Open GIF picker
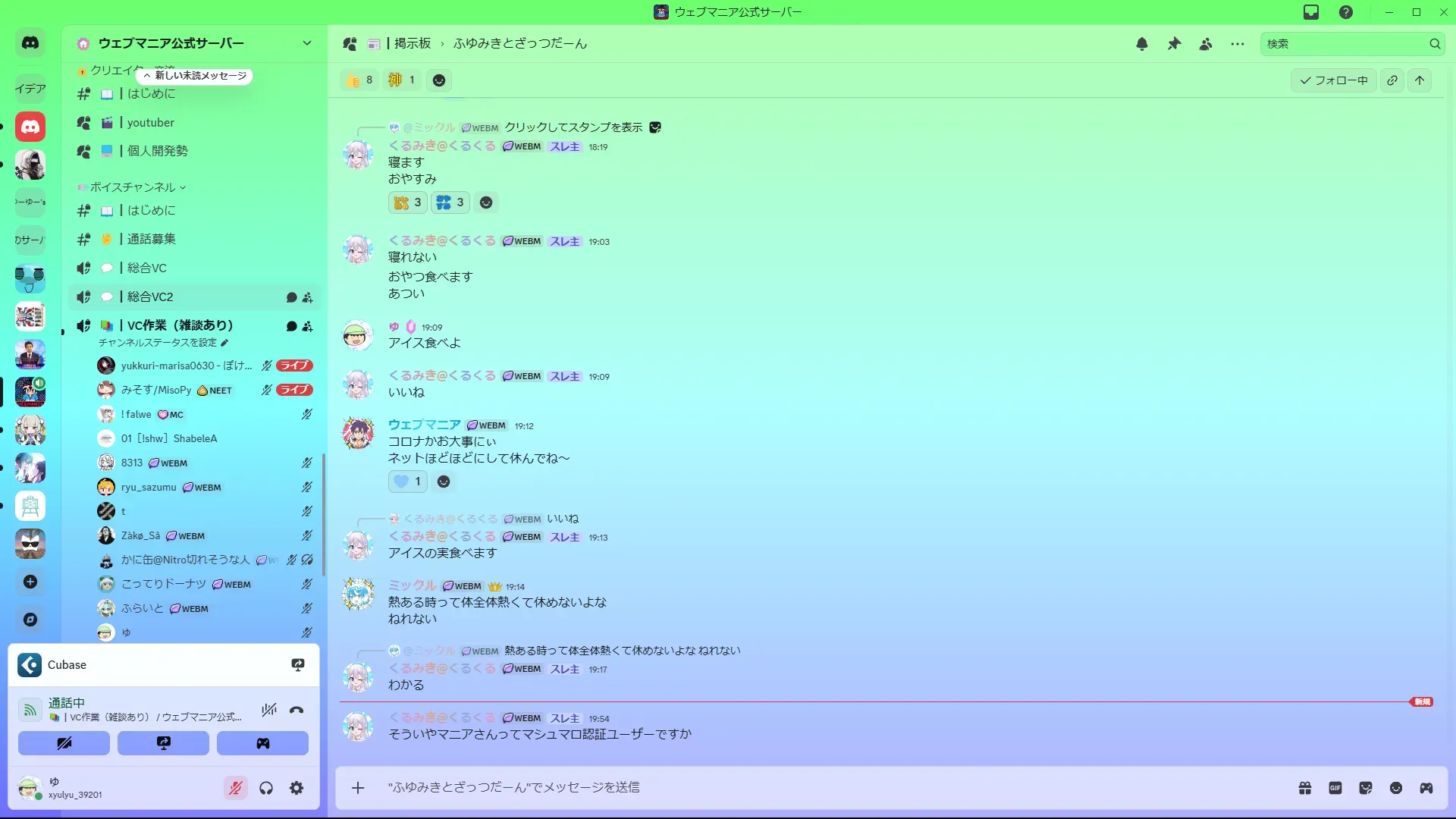Screen dimensions: 1456x819 click(x=1335, y=788)
